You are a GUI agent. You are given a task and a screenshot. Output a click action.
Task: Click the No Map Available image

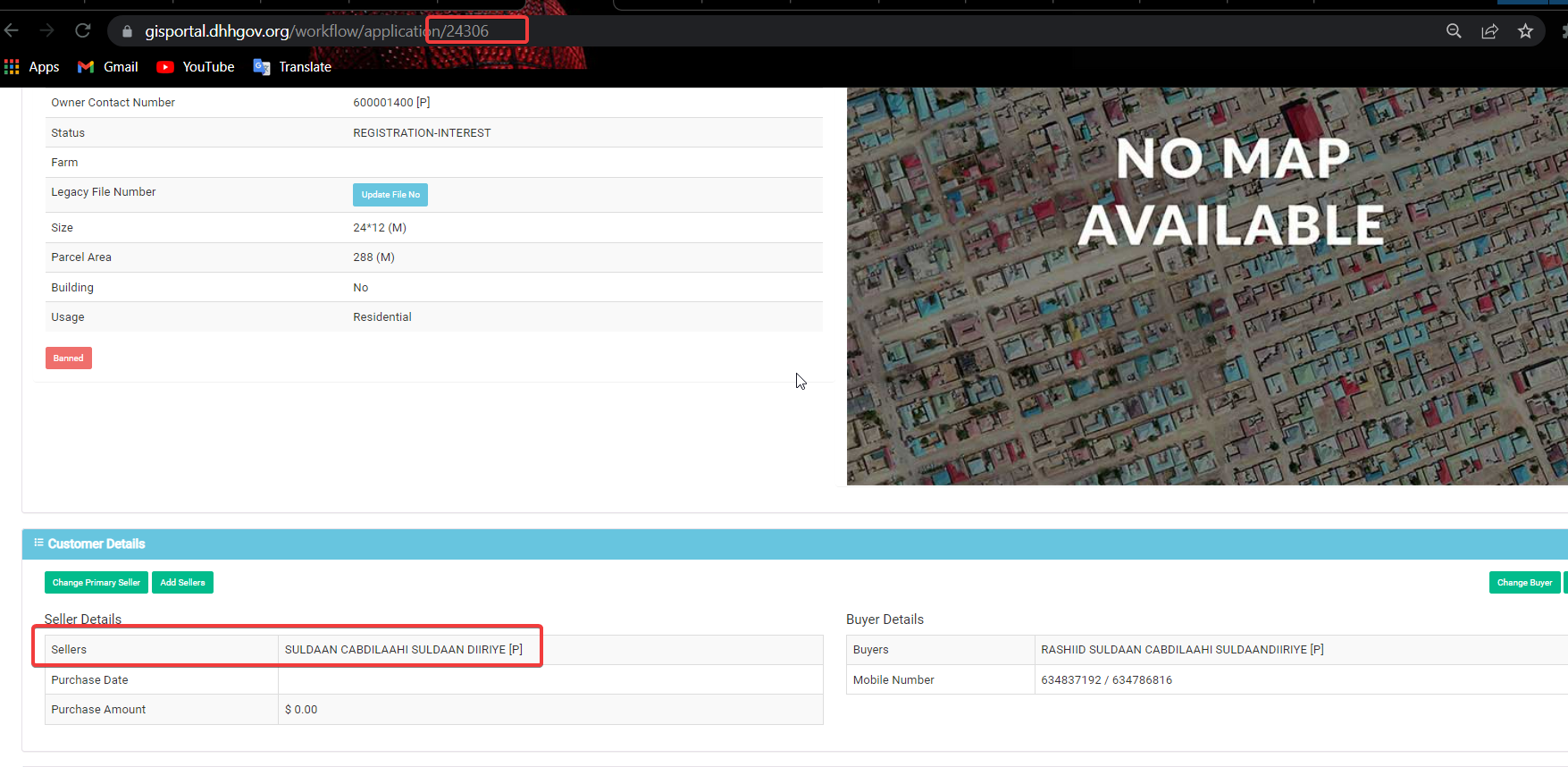[1207, 286]
